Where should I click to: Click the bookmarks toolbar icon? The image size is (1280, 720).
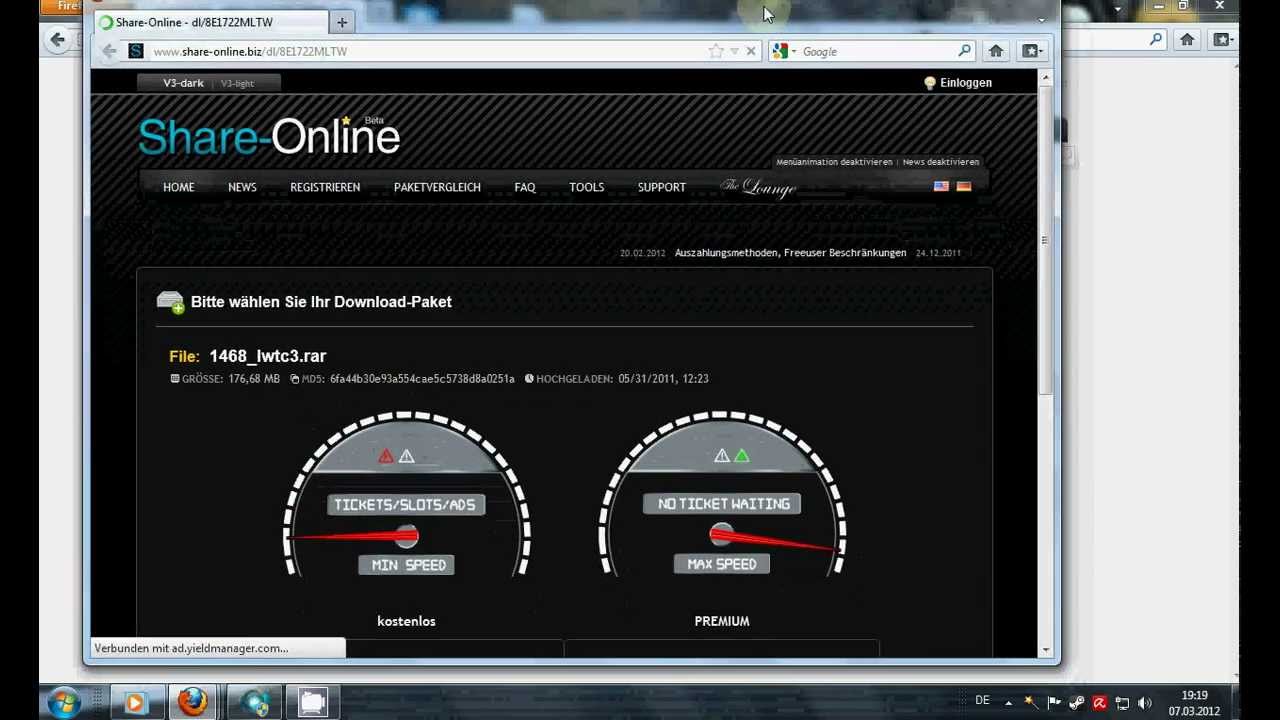coord(1031,51)
